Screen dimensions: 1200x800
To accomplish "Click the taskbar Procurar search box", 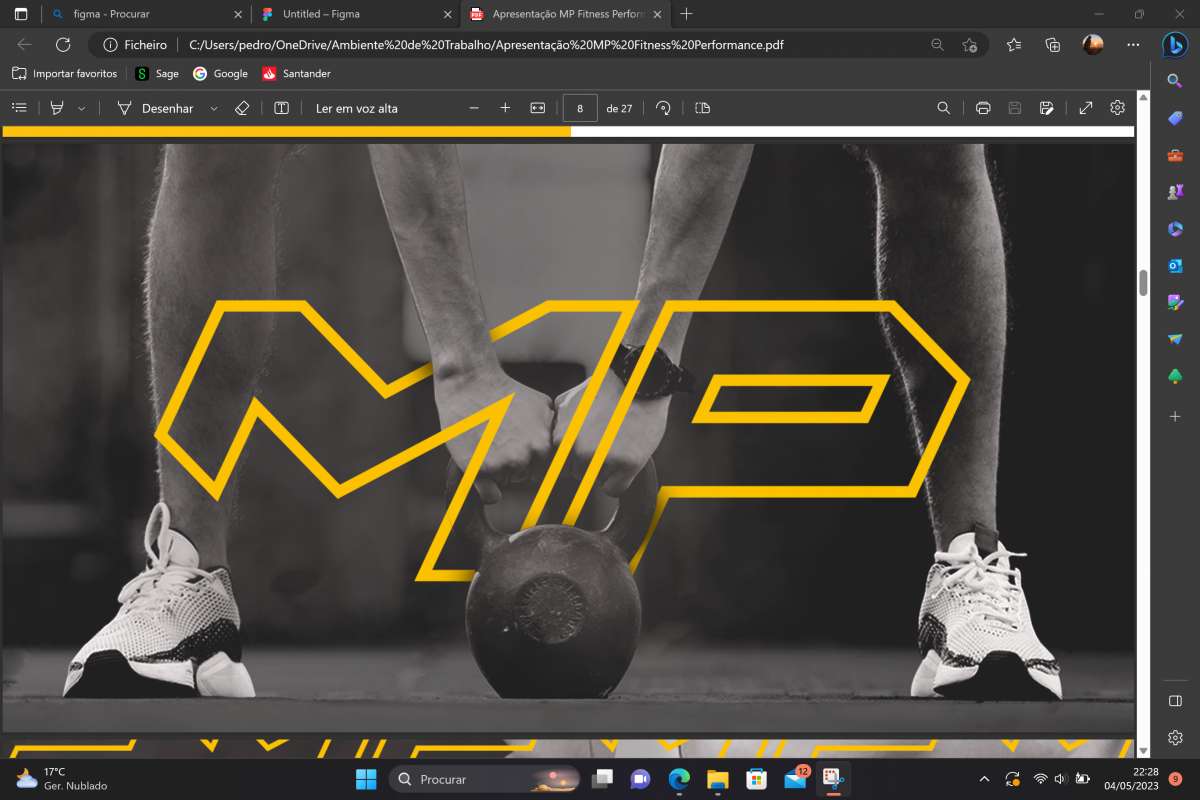I will (x=485, y=779).
